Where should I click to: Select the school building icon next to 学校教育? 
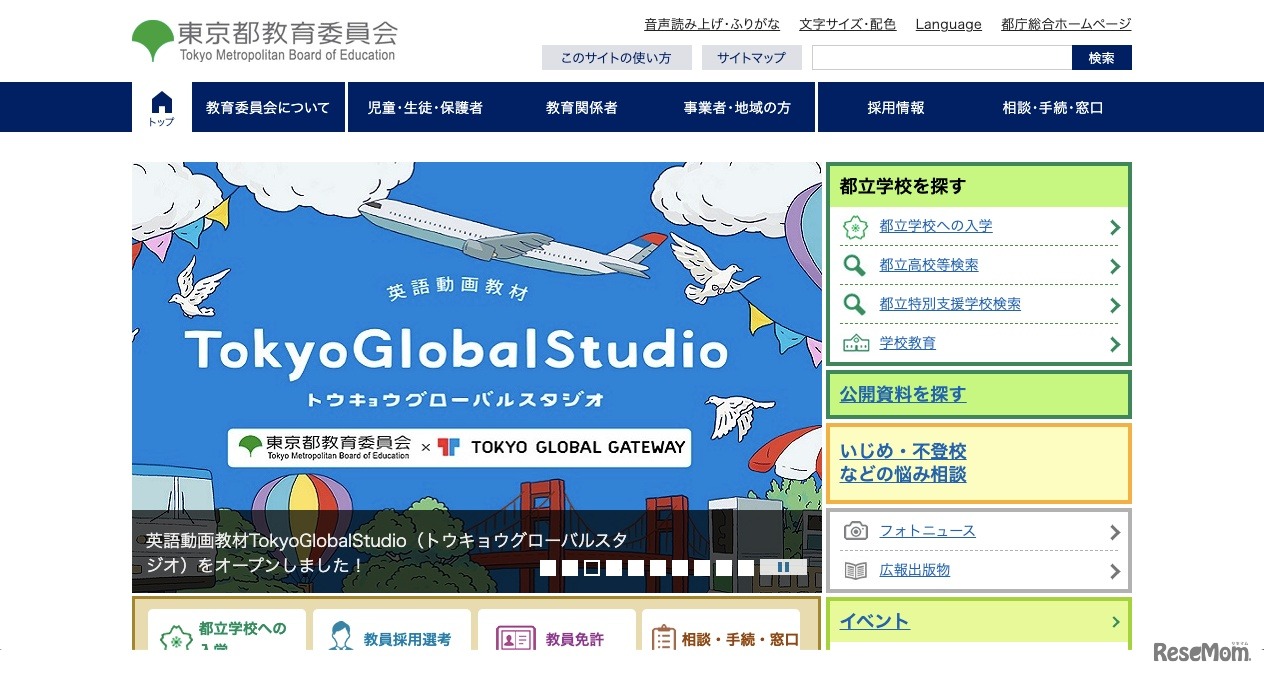pos(855,343)
